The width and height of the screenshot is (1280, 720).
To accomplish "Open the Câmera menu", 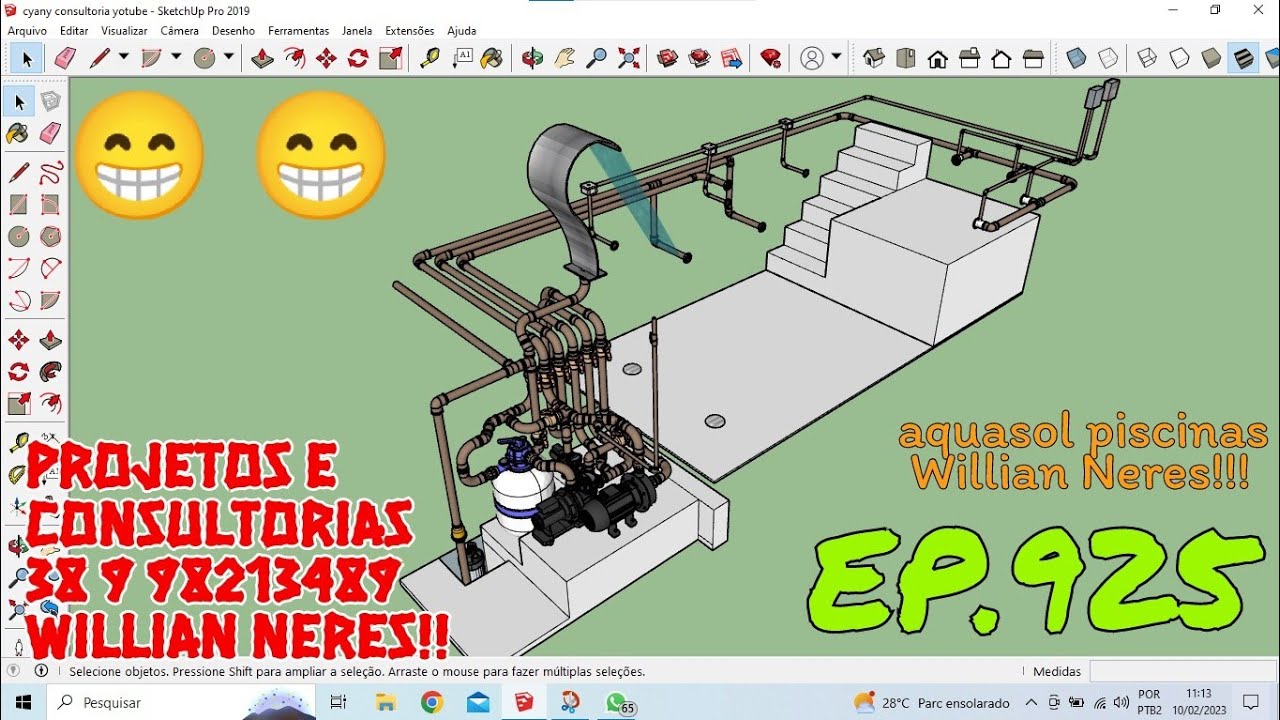I will tap(179, 31).
